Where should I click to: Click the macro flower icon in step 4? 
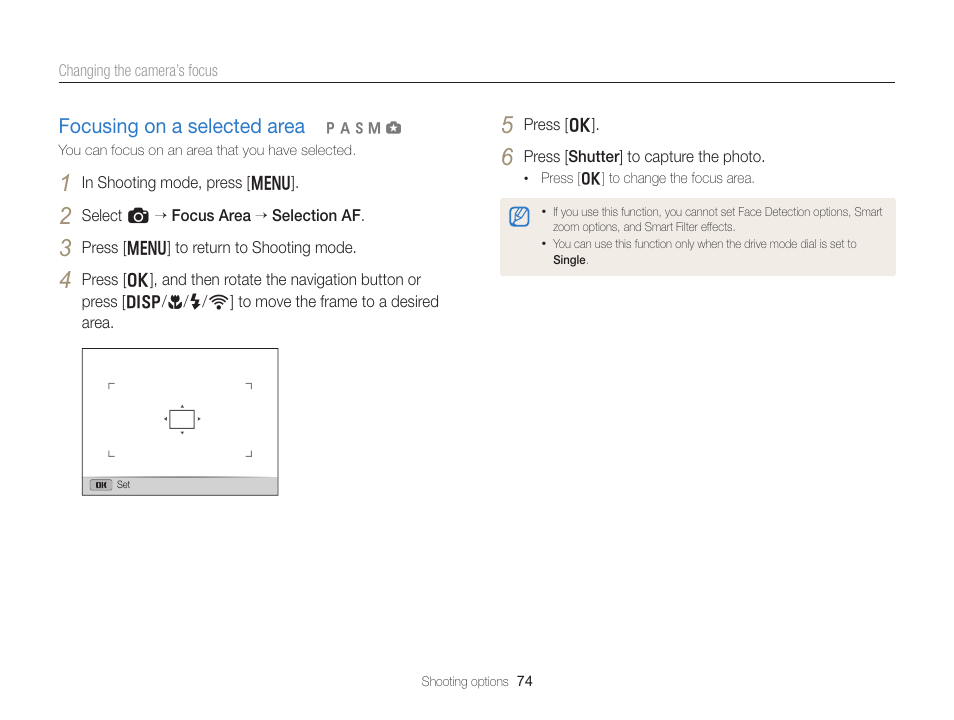[175, 302]
